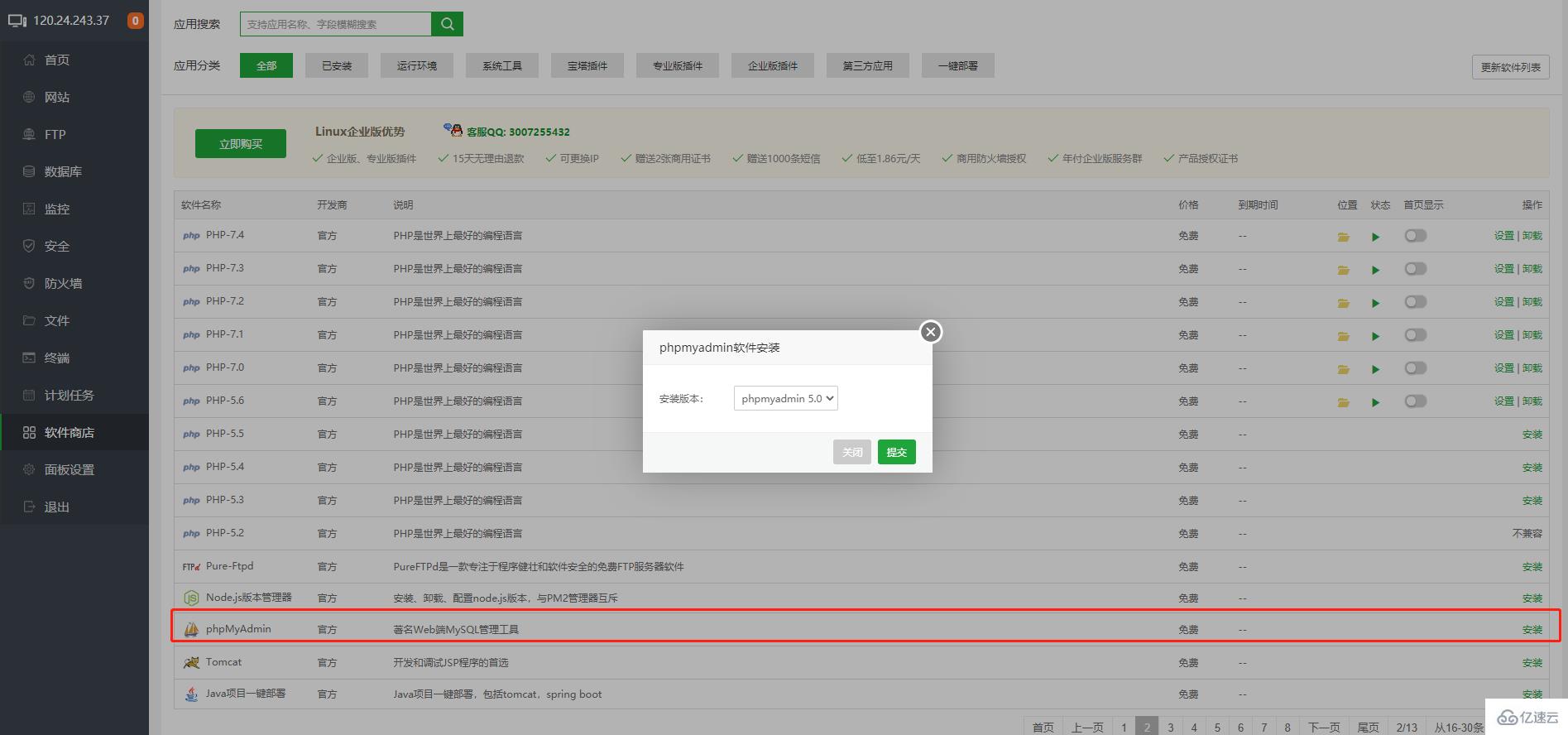
Task: Click the PHP-7.4 running status play icon
Action: 1375,237
